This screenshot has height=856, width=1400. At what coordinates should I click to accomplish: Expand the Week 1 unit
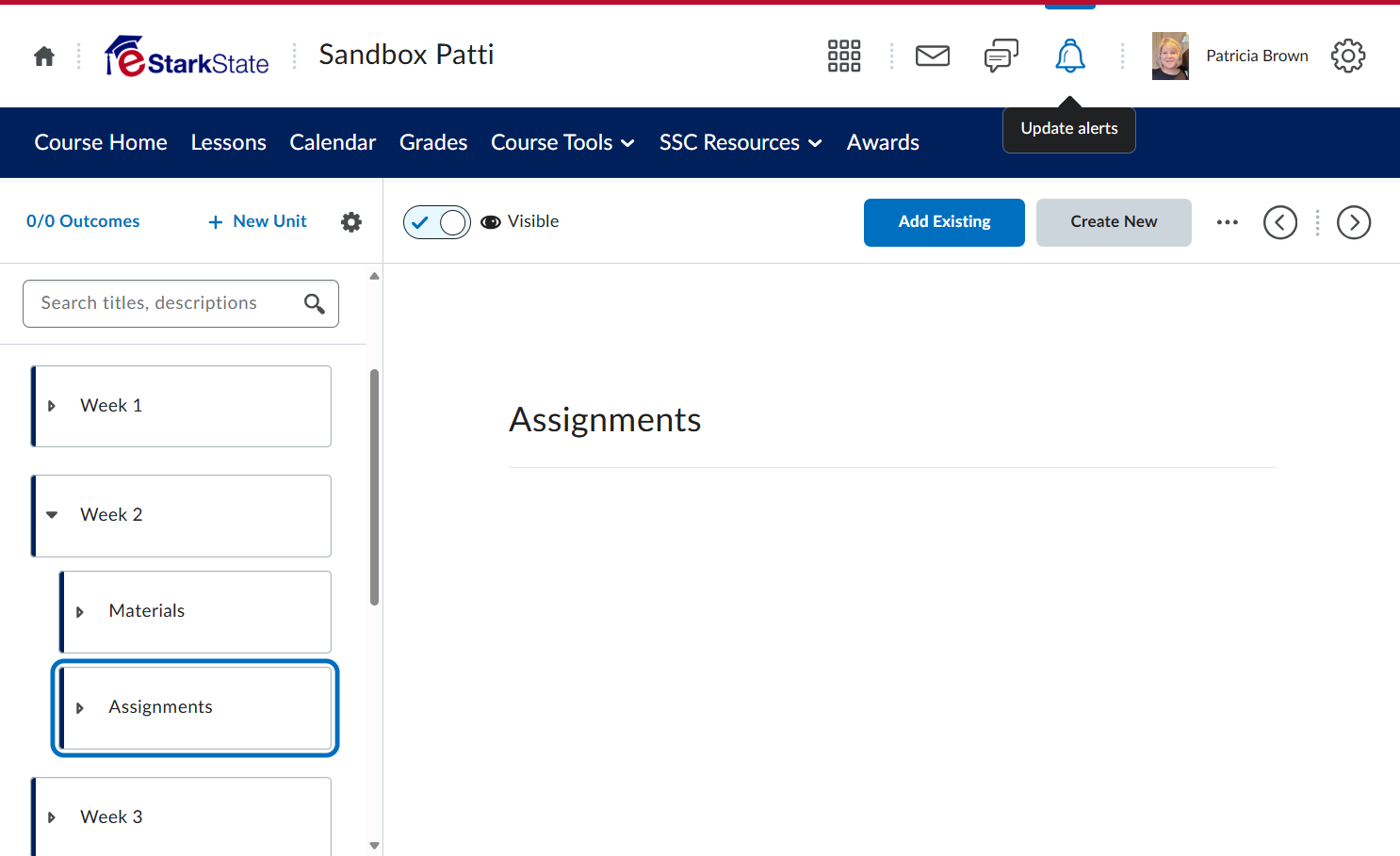pyautogui.click(x=52, y=406)
